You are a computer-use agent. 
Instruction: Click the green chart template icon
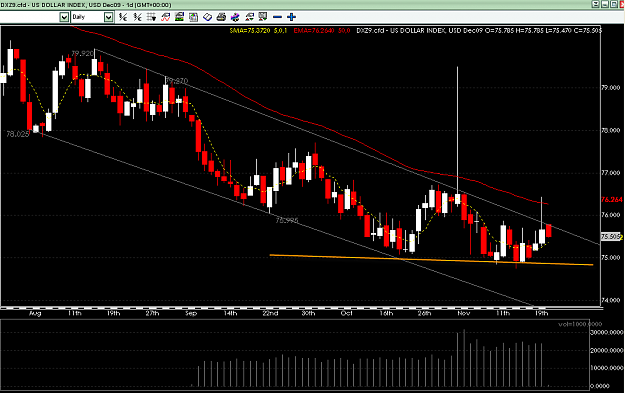(x=179, y=17)
